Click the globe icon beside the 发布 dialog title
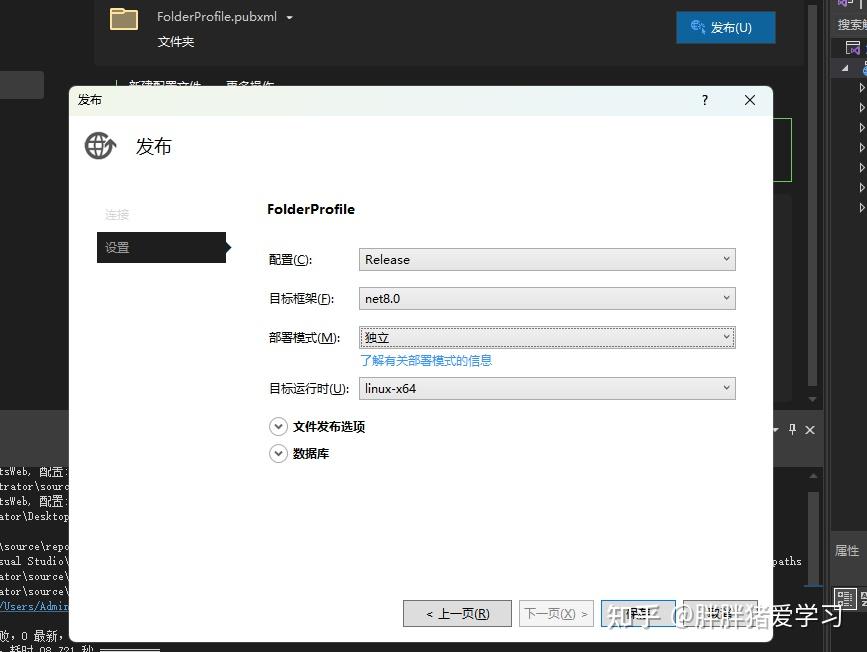Image resolution: width=867 pixels, height=652 pixels. tap(99, 145)
